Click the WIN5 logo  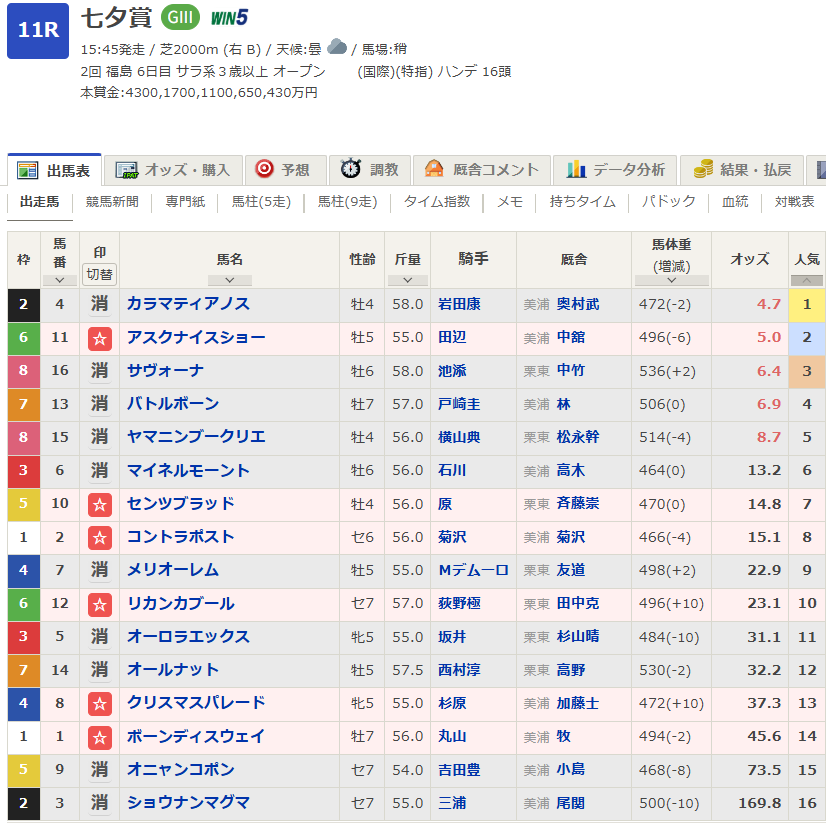click(x=229, y=18)
